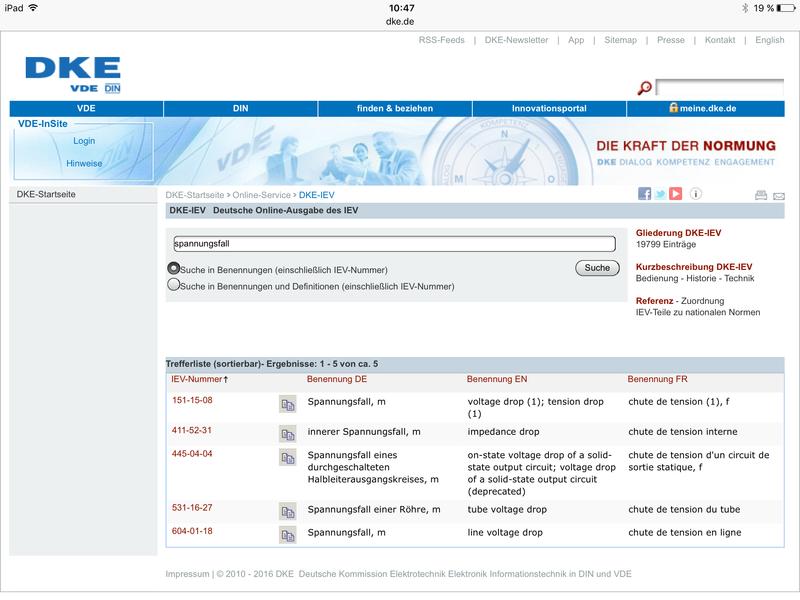Click 'chute de tension en ligne' cell
800x600 pixels.
685,533
